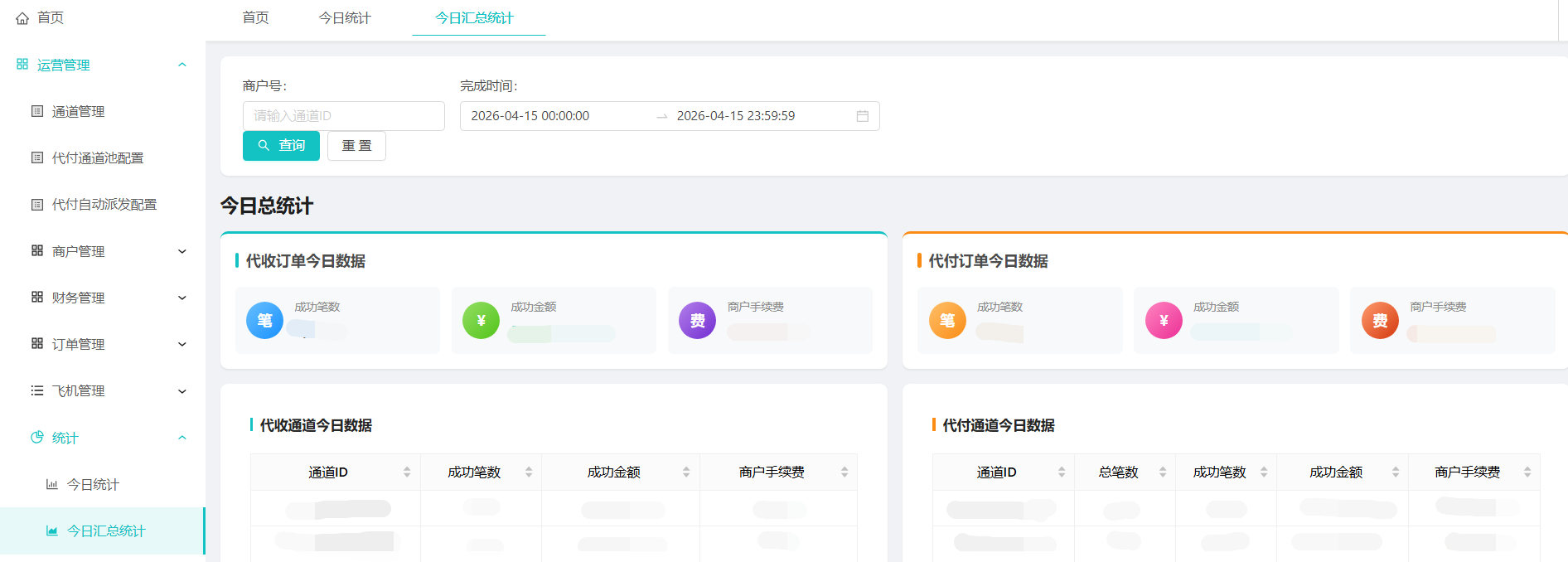
Task: Click the 代付订单今日数据 card title
Action: 988,261
